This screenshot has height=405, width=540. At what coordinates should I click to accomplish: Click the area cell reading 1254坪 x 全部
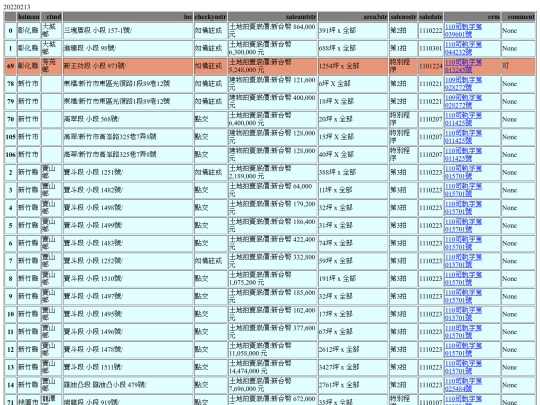tap(353, 66)
